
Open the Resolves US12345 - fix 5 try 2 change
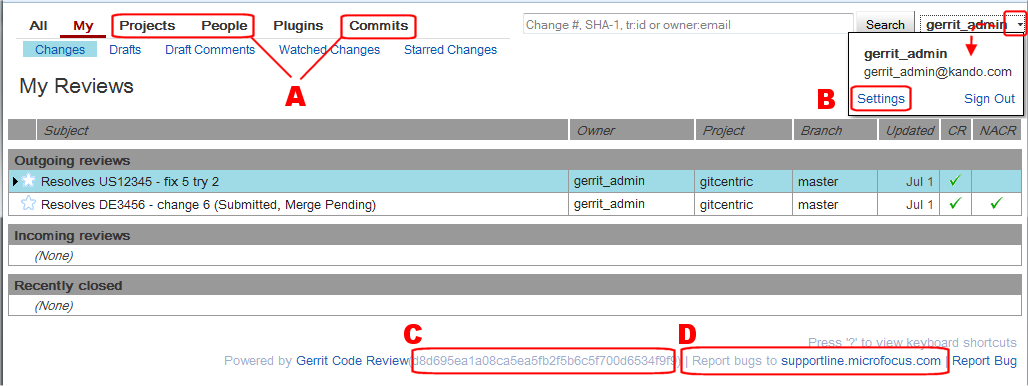130,182
